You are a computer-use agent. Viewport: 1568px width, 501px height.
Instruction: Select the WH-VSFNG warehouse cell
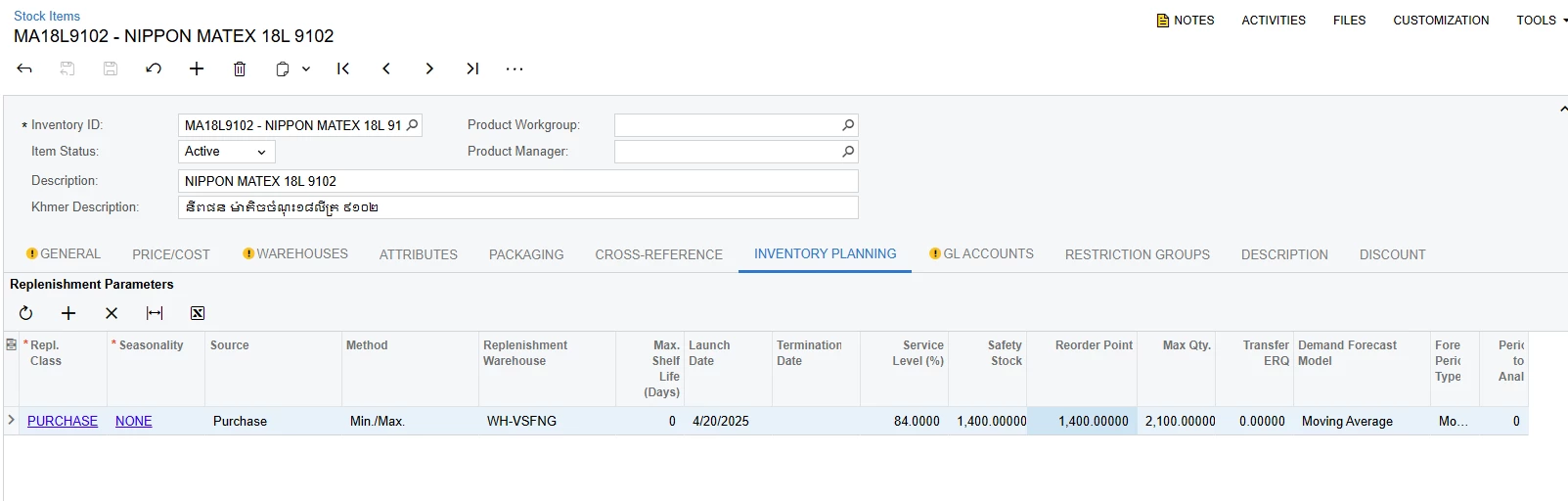tap(548, 421)
